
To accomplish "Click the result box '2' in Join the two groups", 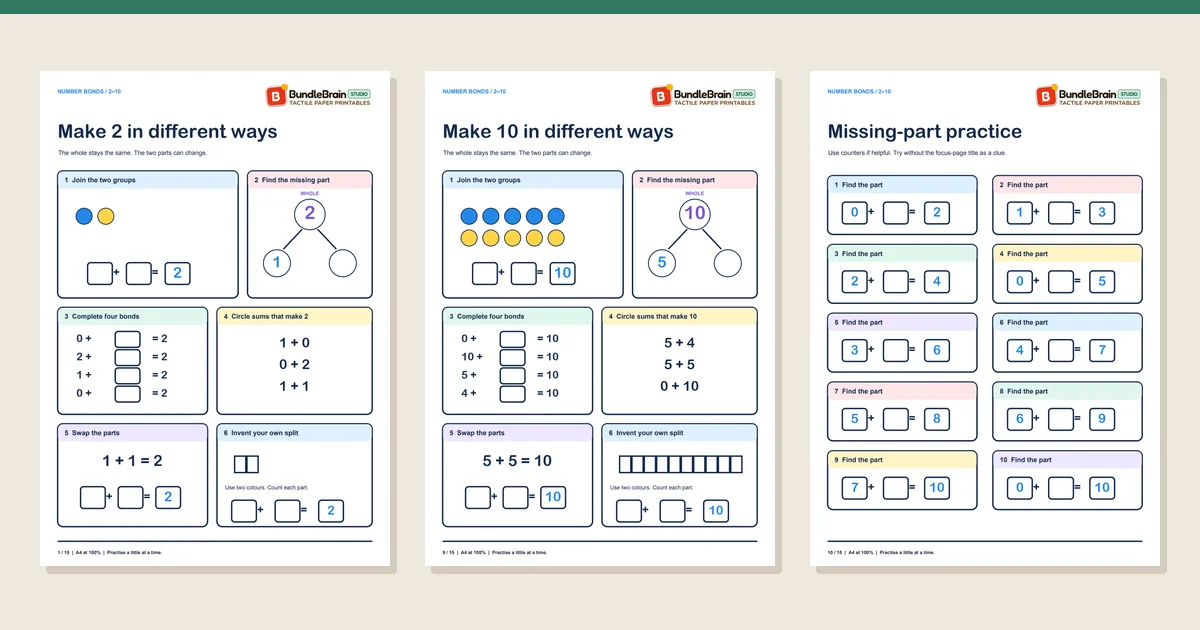I will (x=177, y=273).
